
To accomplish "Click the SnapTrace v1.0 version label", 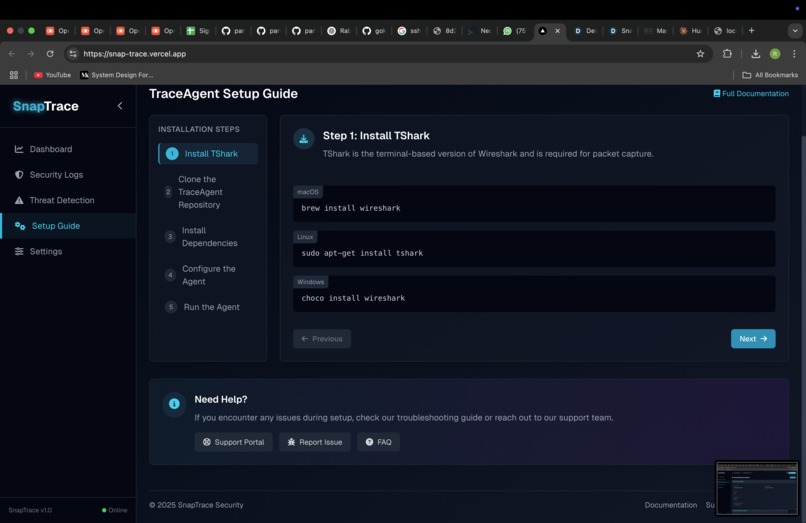I will (x=30, y=510).
